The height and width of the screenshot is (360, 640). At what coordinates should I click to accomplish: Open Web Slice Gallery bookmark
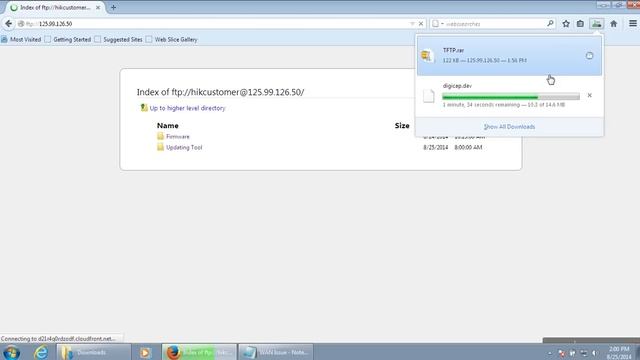pos(172,40)
